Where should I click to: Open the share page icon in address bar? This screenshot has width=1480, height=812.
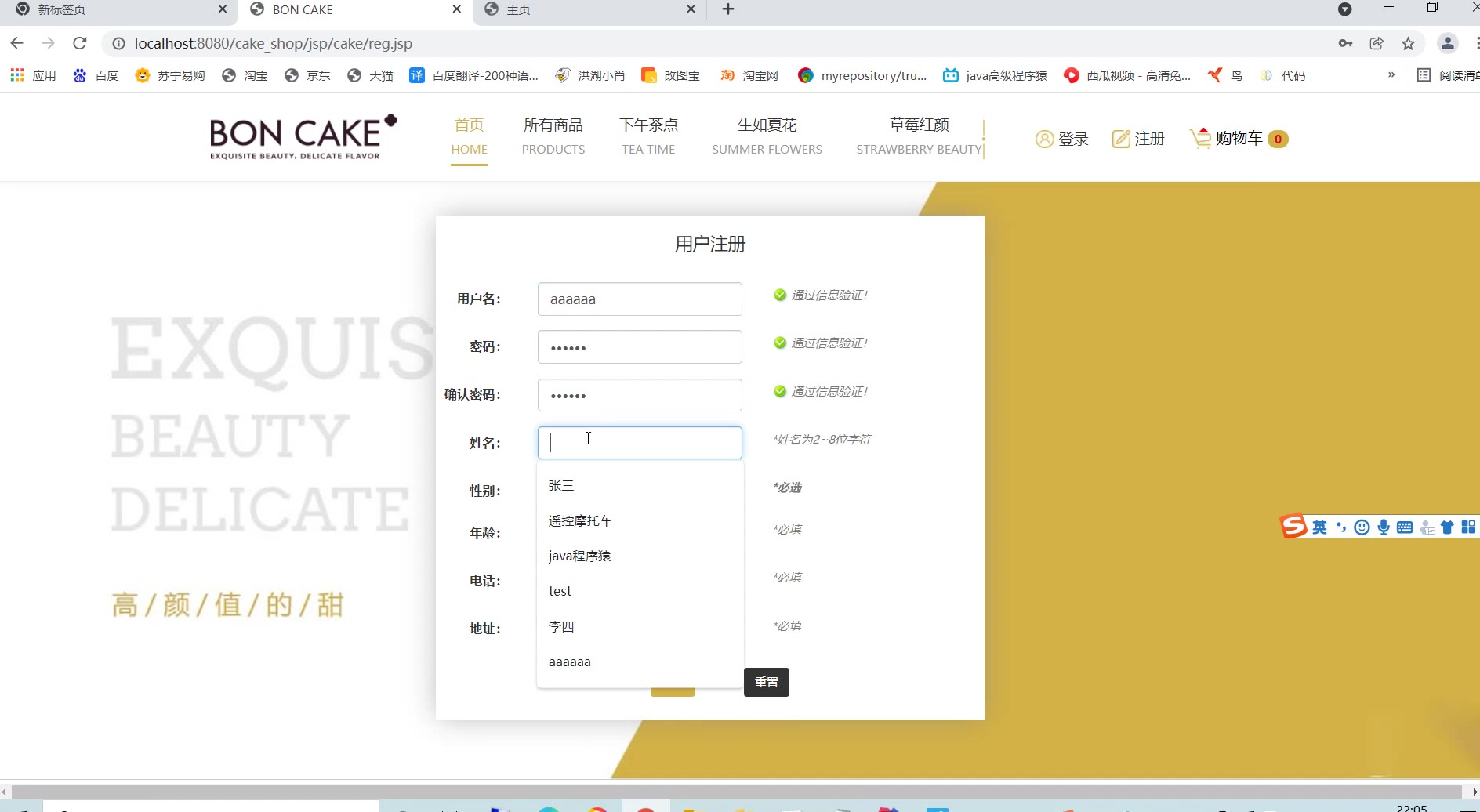[1377, 44]
